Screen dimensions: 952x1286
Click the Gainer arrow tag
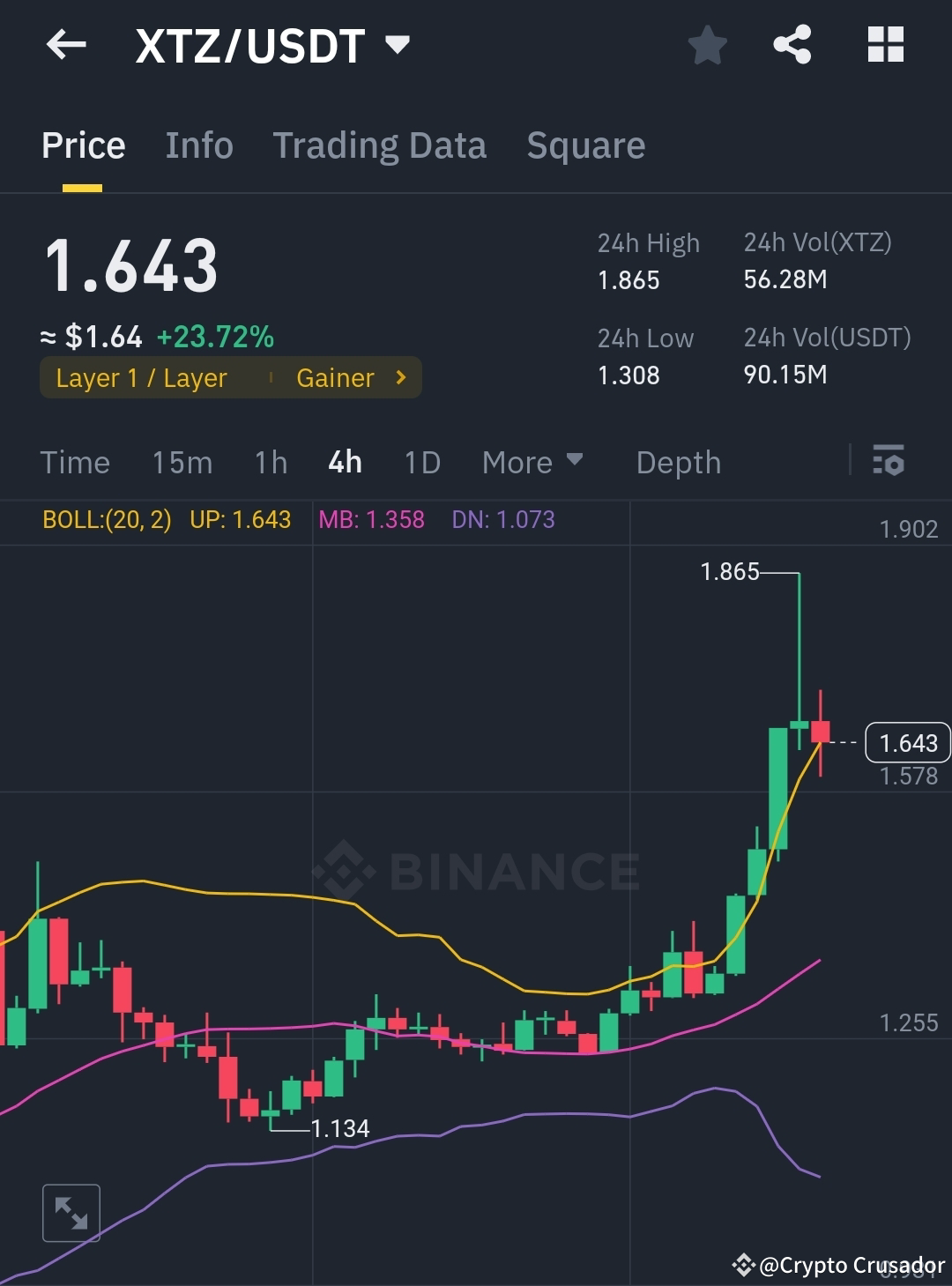(347, 377)
